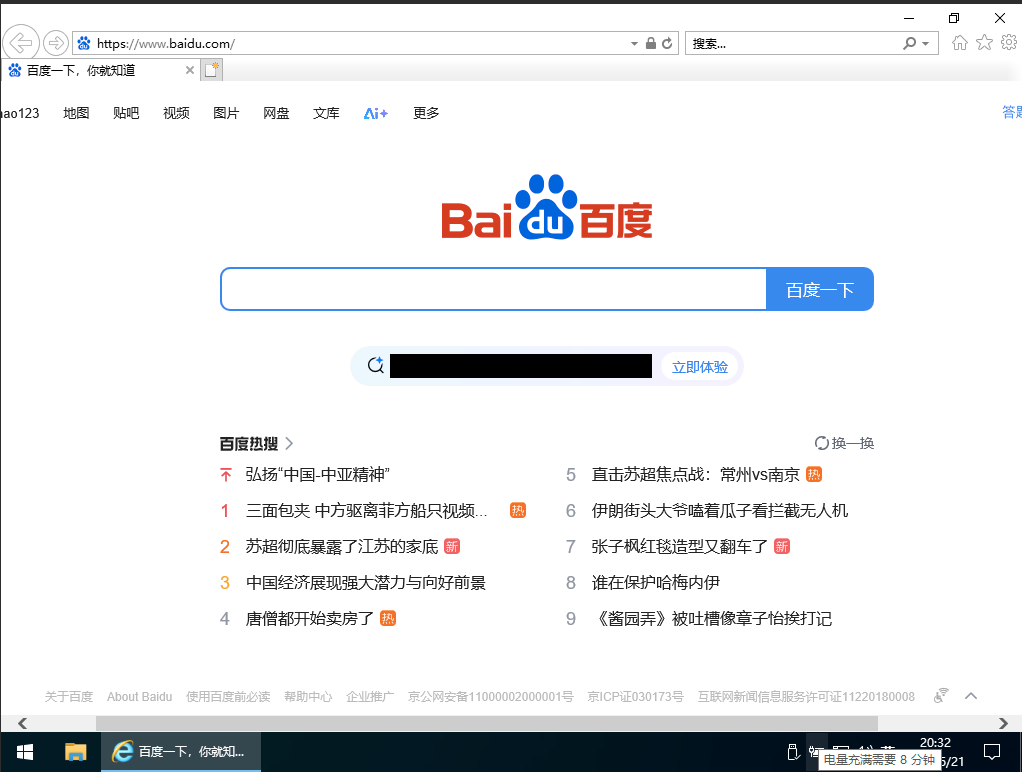Close the 百度一下，你就知道 tab
1022x772 pixels.
(190, 70)
